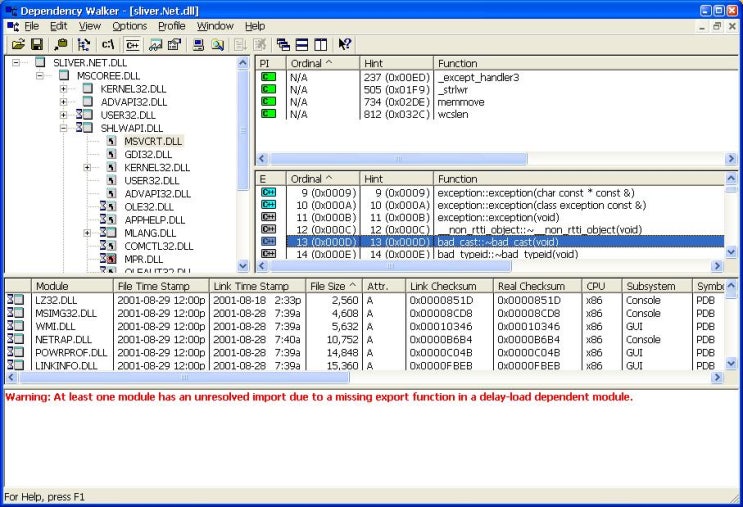Open the Options menu
743x507 pixels.
[129, 26]
